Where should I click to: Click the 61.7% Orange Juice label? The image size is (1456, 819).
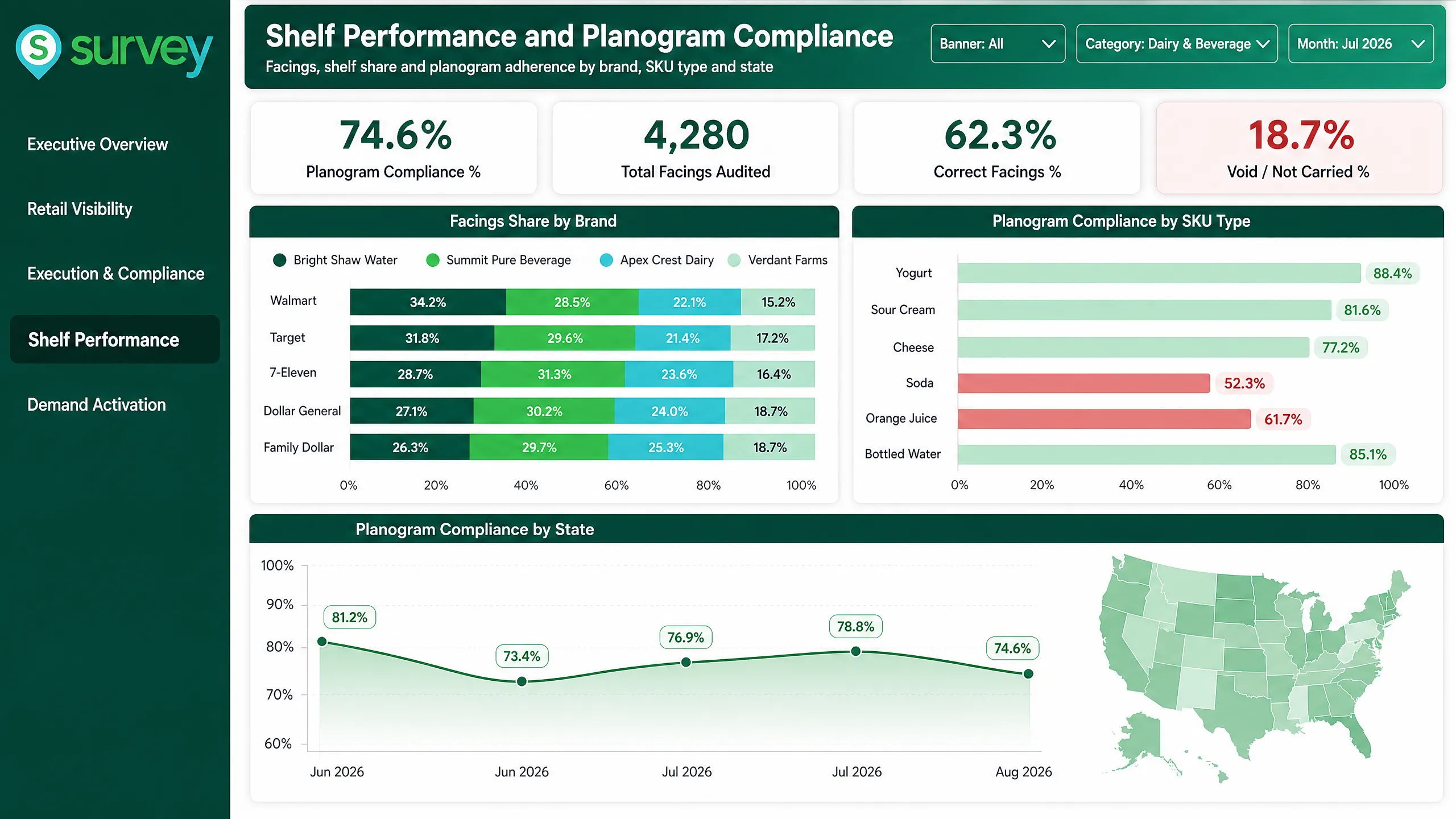1283,419
